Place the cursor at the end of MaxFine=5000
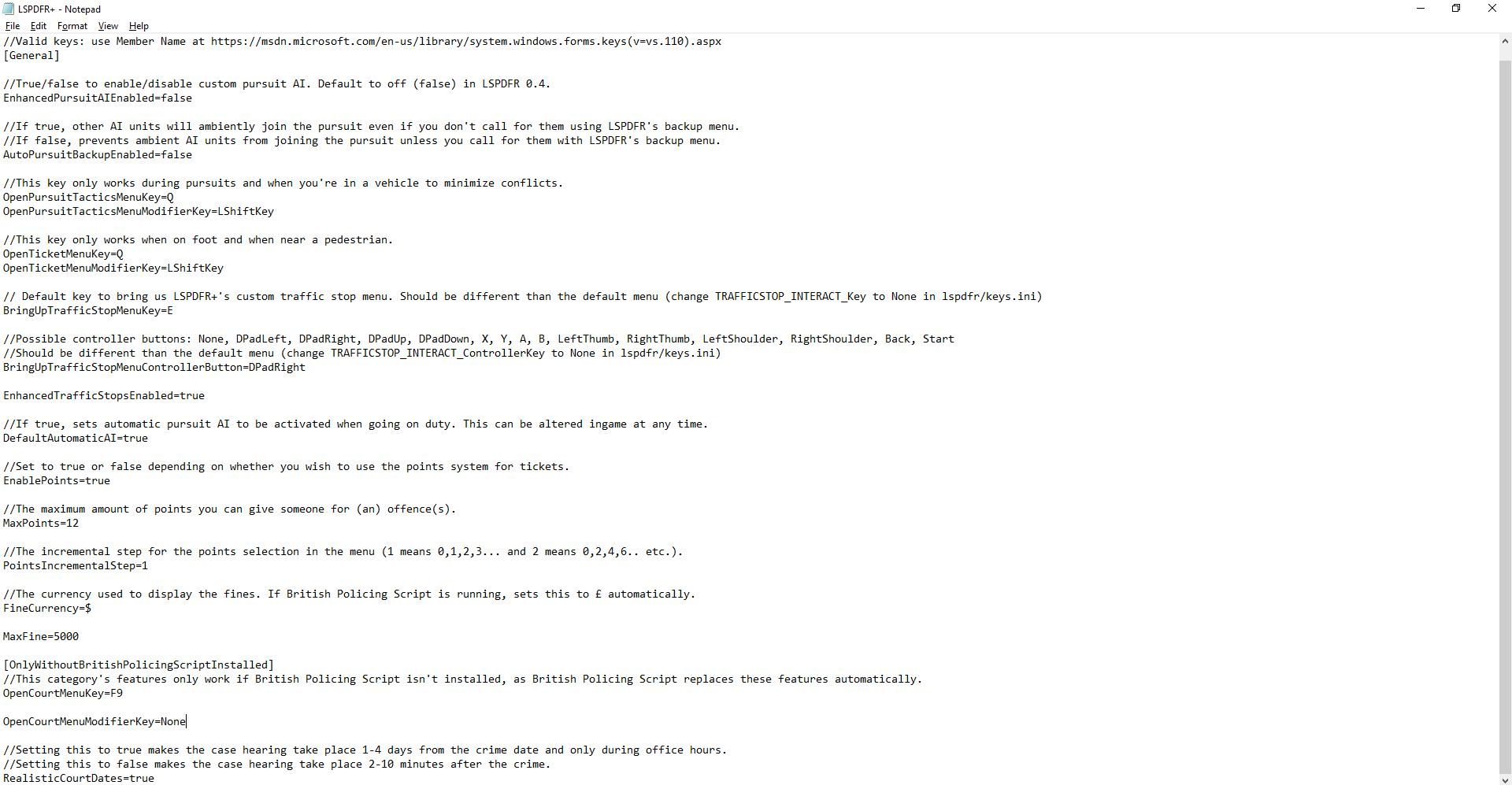This screenshot has height=785, width=1512. pyautogui.click(x=80, y=637)
